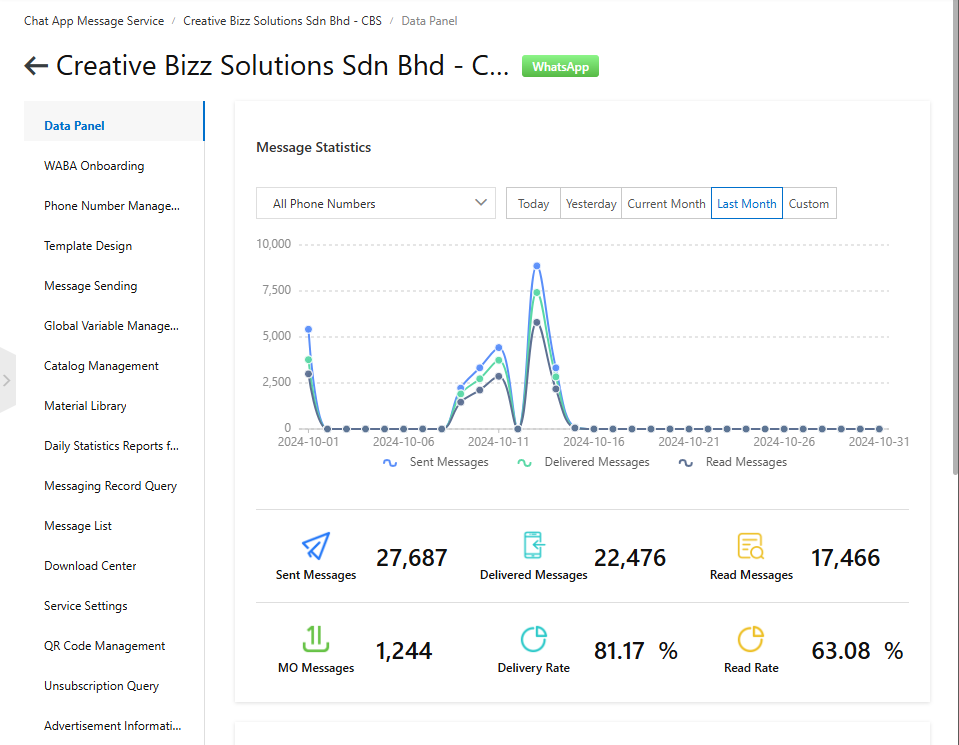Open Chat App Message Service breadcrumb link
959x745 pixels.
94,21
